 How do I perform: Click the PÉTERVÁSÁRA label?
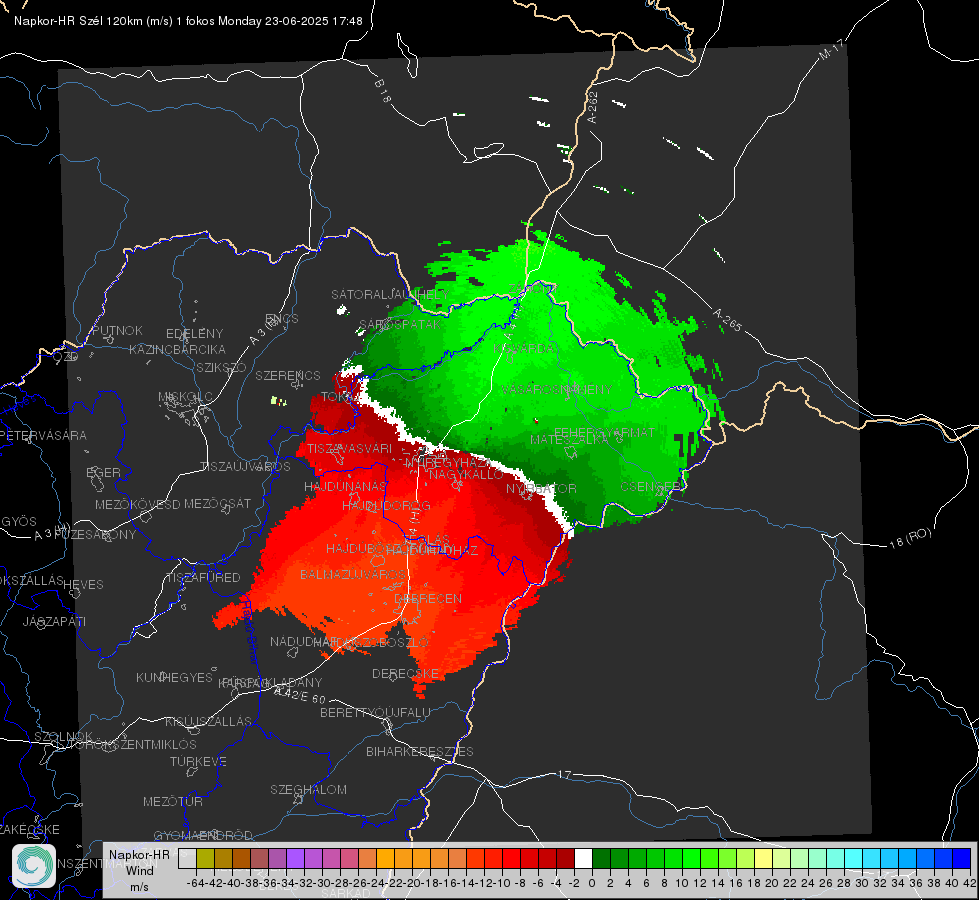43,436
